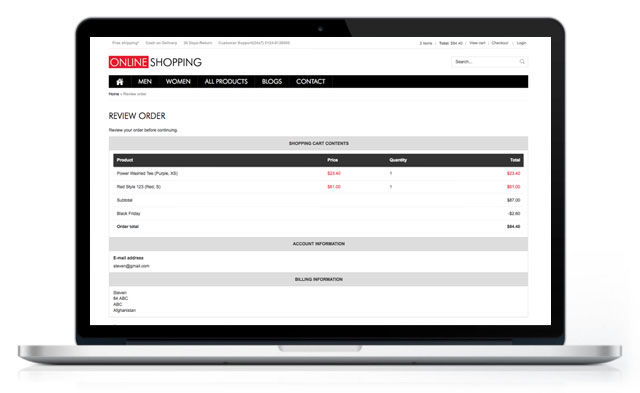Open the BLOGS page

(272, 82)
